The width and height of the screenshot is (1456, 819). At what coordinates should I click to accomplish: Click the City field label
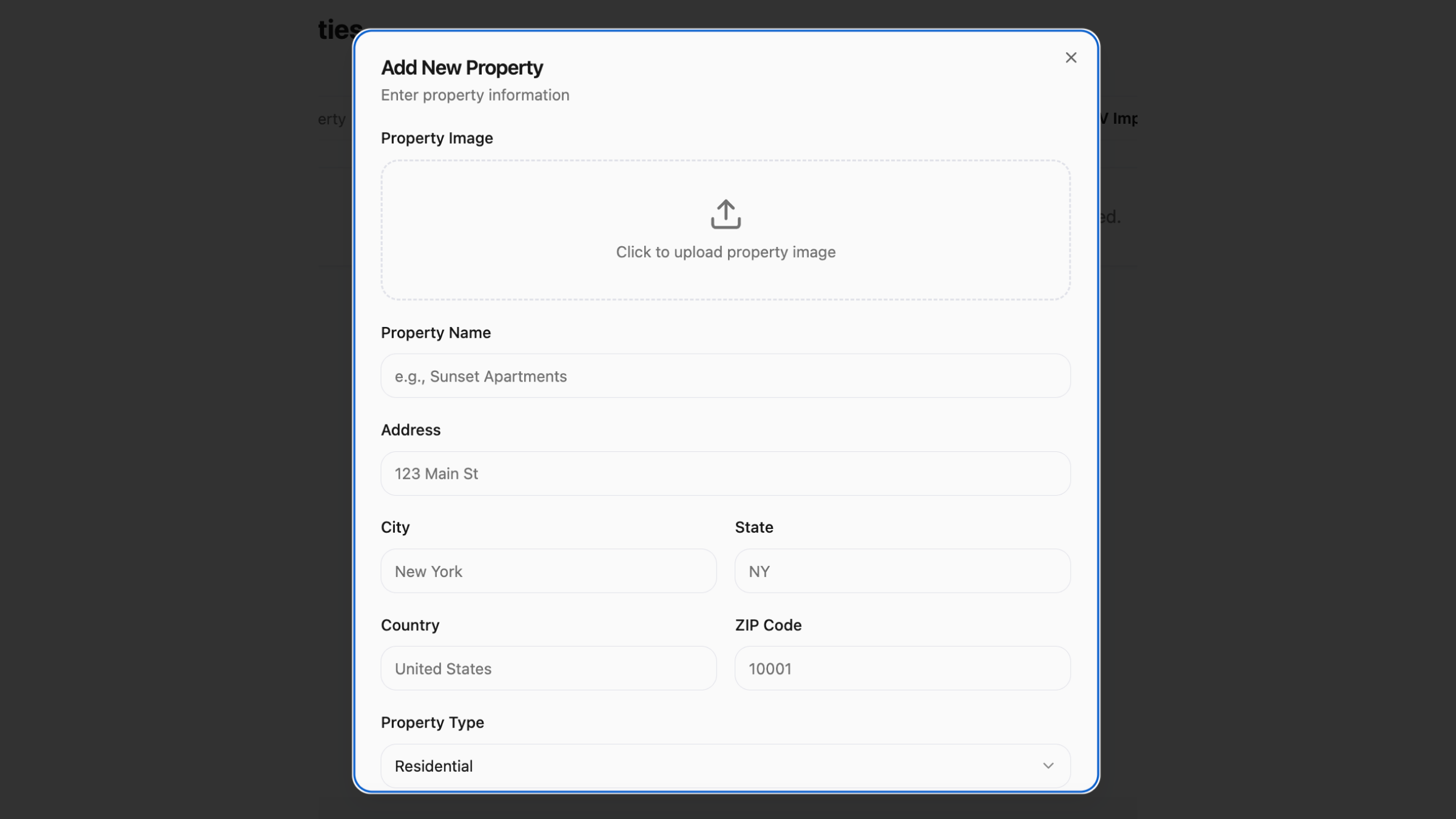395,527
